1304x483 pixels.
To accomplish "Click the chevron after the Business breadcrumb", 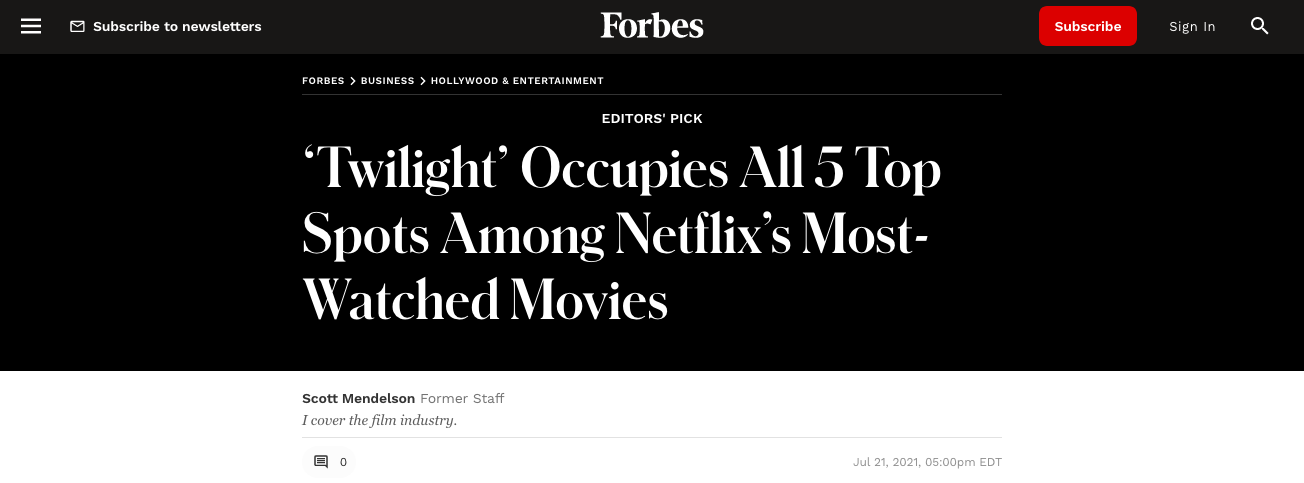I will point(423,81).
